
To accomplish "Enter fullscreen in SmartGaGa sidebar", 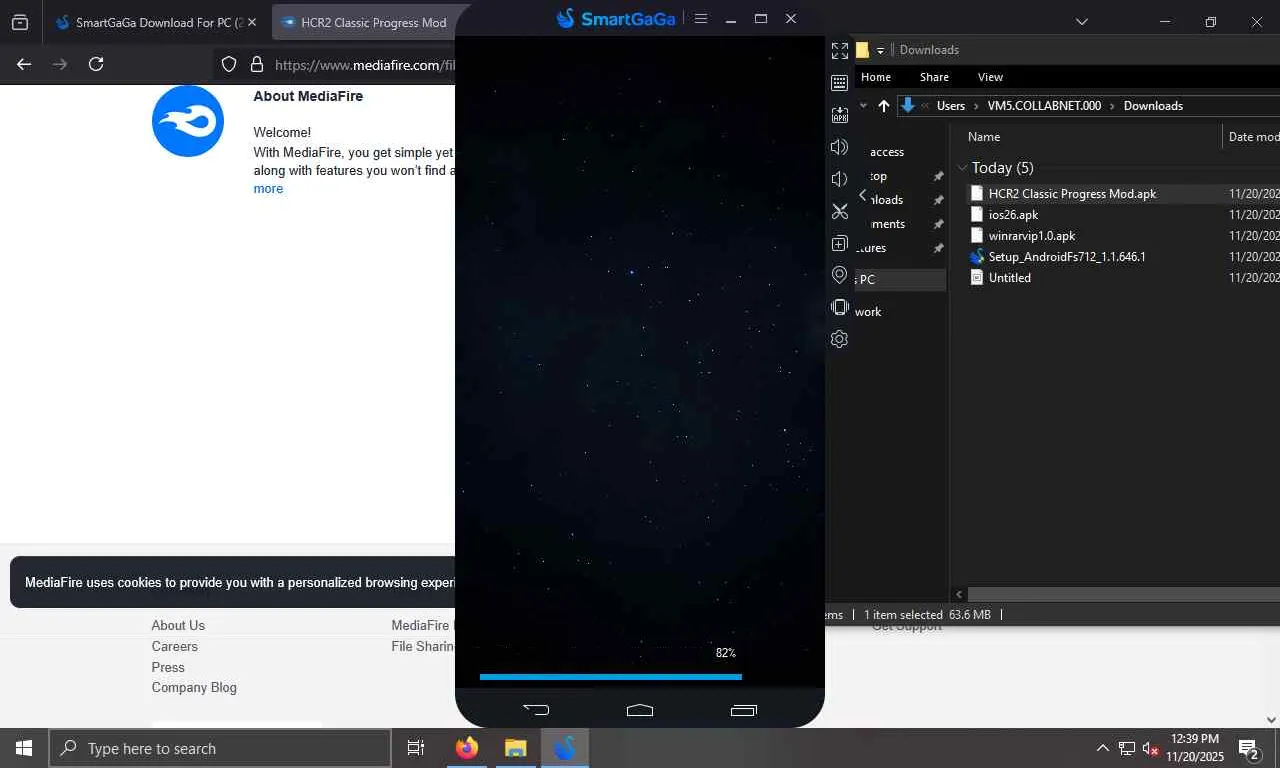I will (x=840, y=50).
